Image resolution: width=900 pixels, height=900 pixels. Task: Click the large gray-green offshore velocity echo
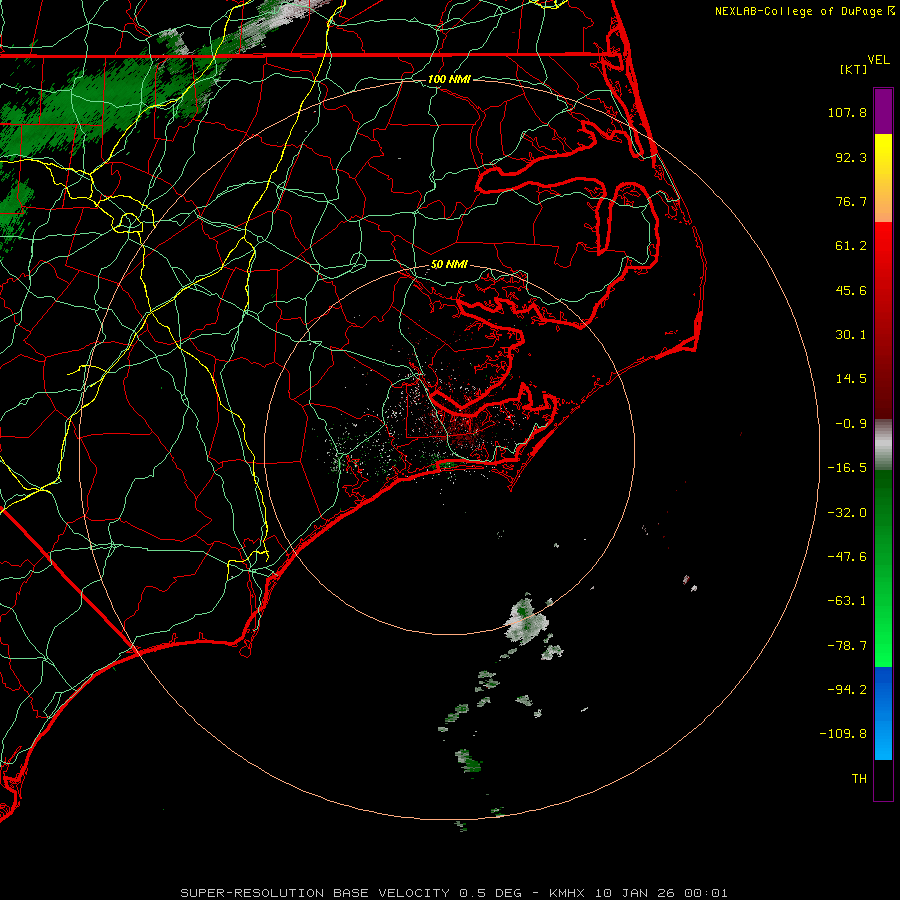coord(526,622)
